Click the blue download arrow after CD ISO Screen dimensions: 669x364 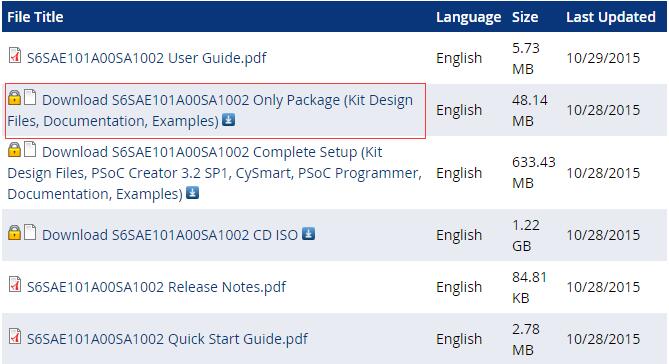tap(308, 233)
